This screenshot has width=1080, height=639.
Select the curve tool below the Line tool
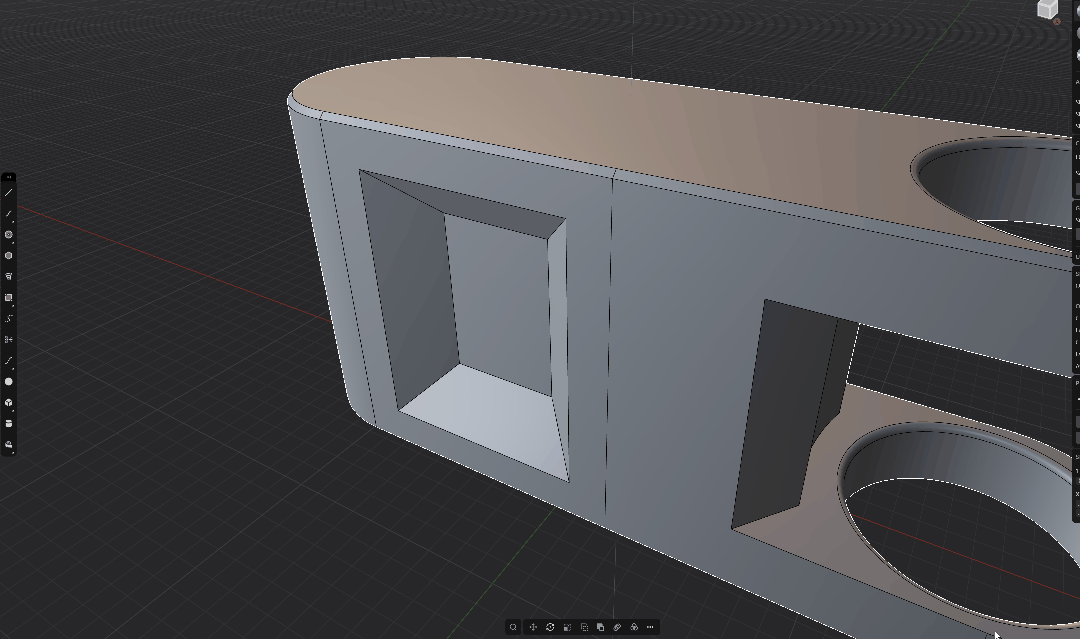(8, 213)
